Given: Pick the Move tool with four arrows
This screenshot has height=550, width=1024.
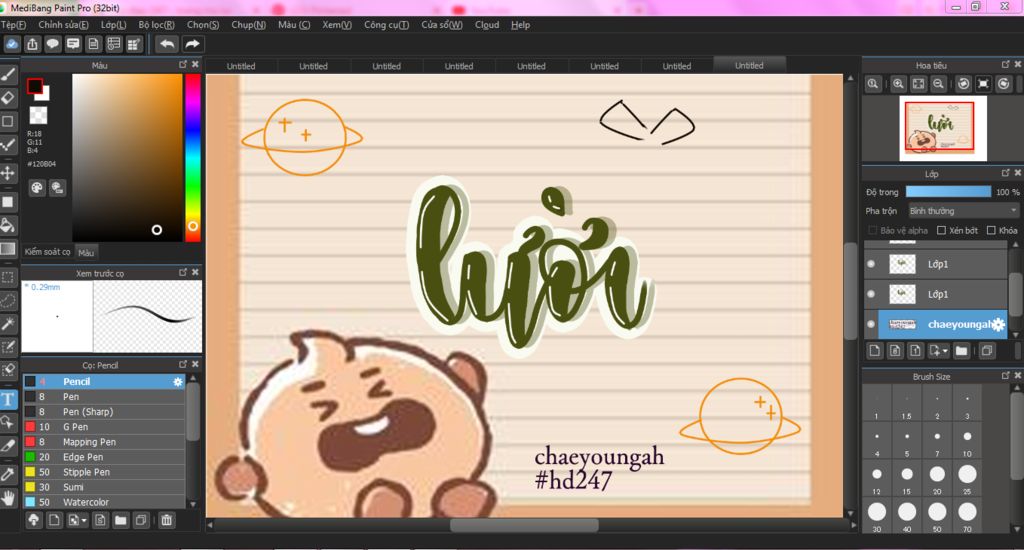Looking at the screenshot, I should (8, 172).
